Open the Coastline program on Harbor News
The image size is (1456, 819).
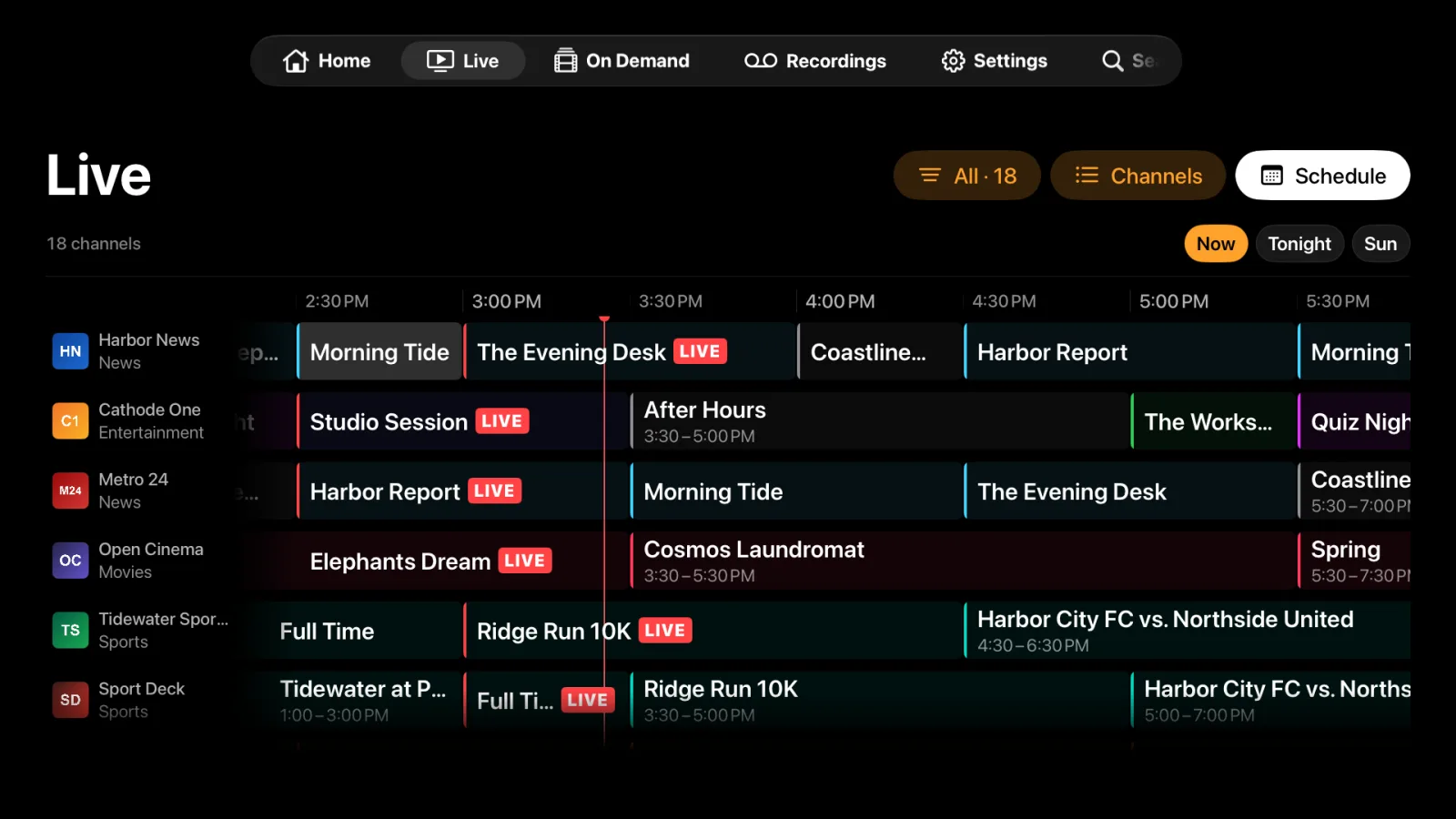click(880, 351)
